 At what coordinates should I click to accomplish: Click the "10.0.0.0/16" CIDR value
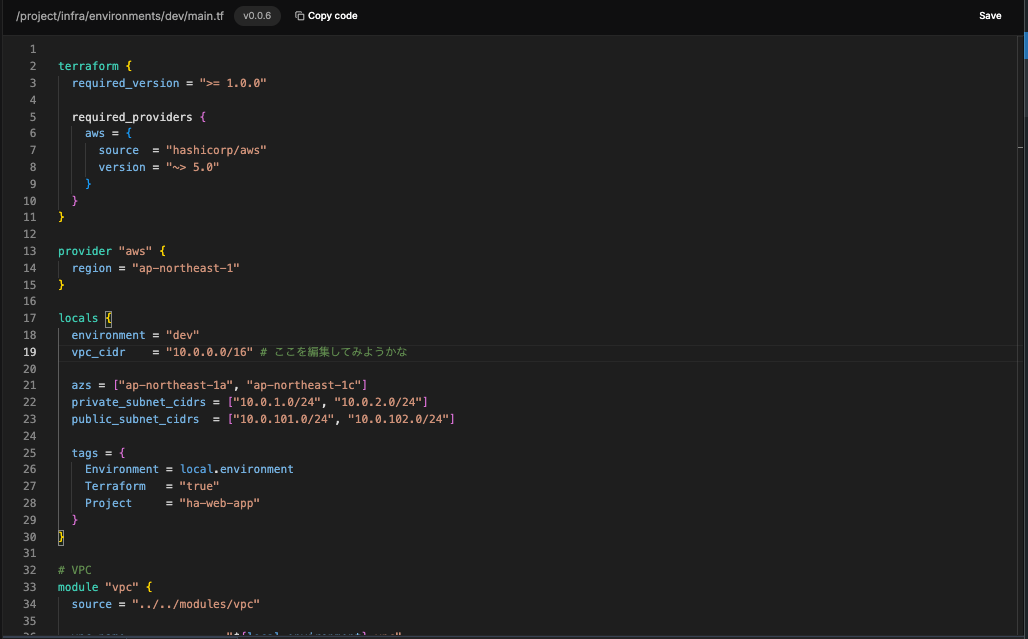coord(209,352)
